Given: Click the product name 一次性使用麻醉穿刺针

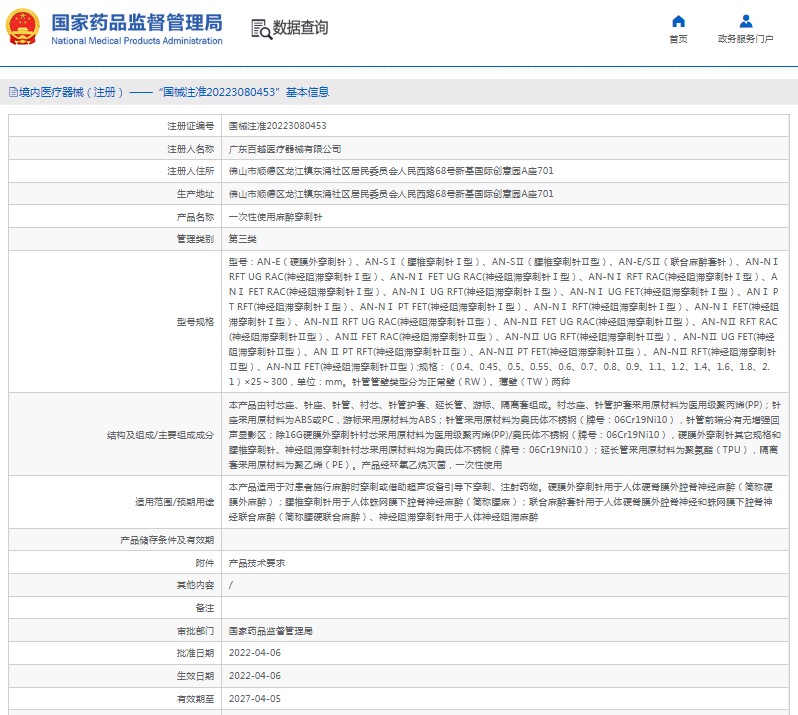Looking at the screenshot, I should [x=275, y=217].
